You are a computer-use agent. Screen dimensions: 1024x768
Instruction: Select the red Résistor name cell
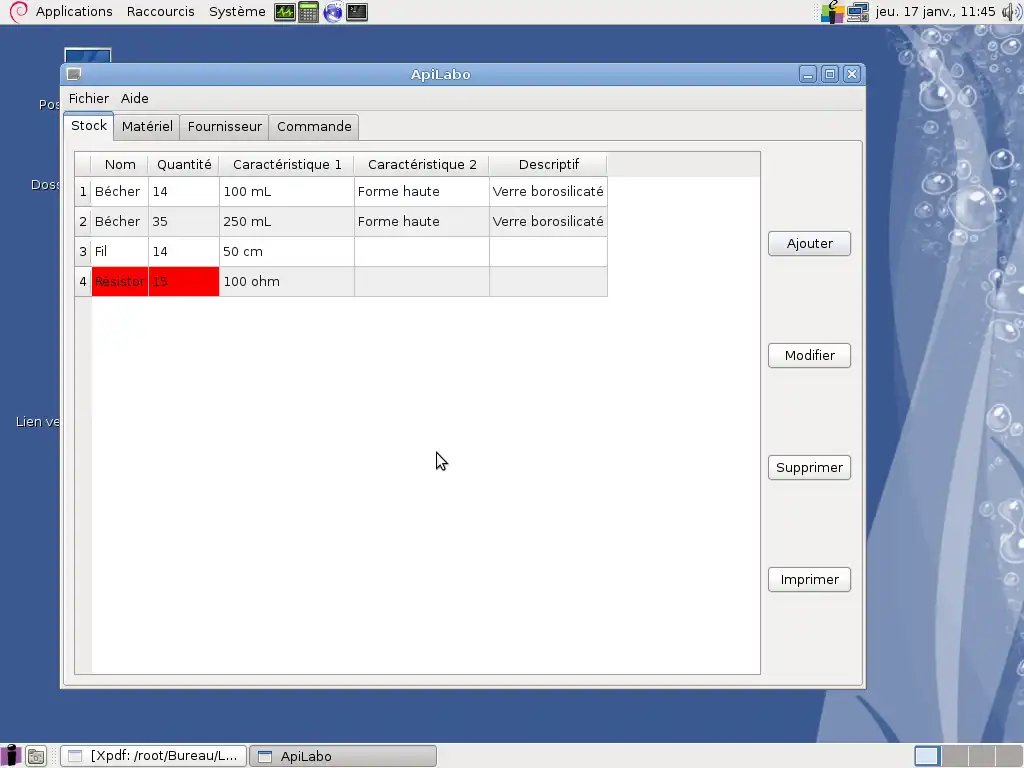[120, 282]
